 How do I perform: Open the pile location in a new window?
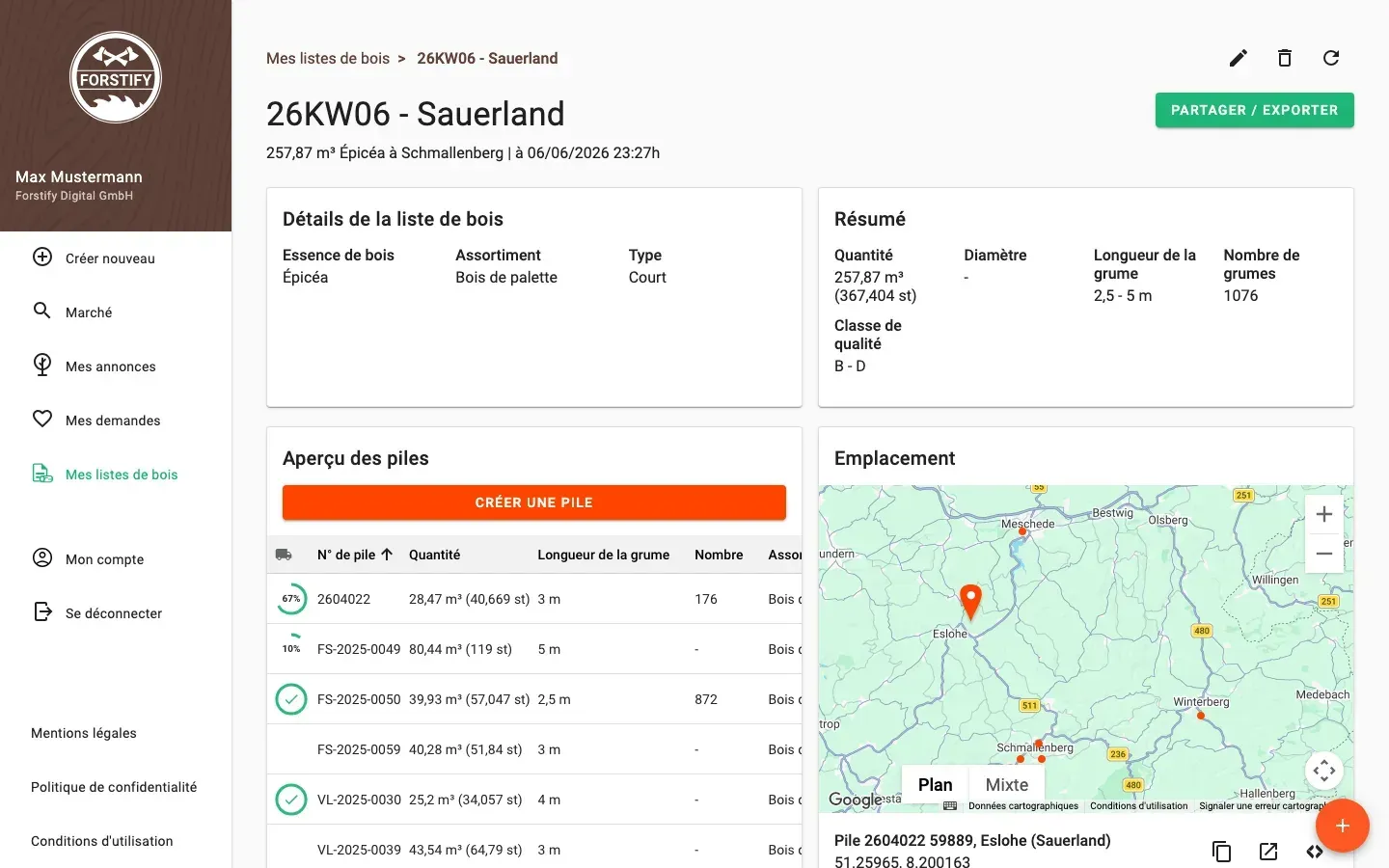point(1268,852)
